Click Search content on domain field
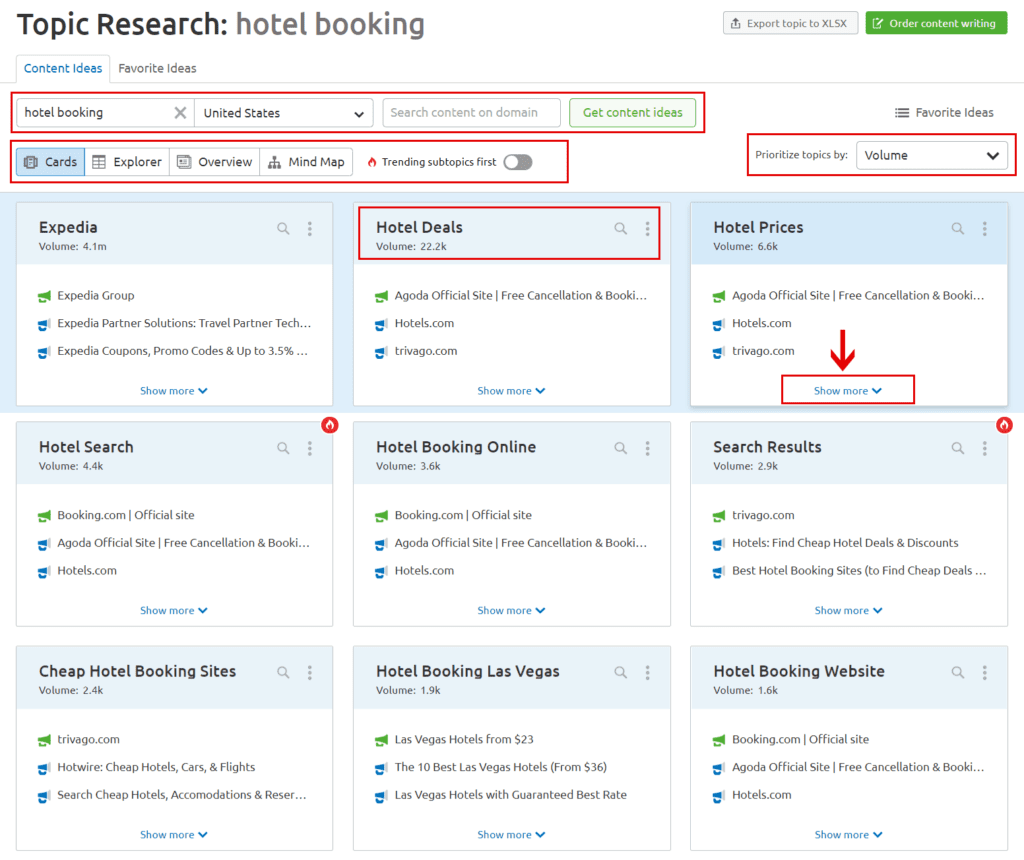 click(471, 112)
